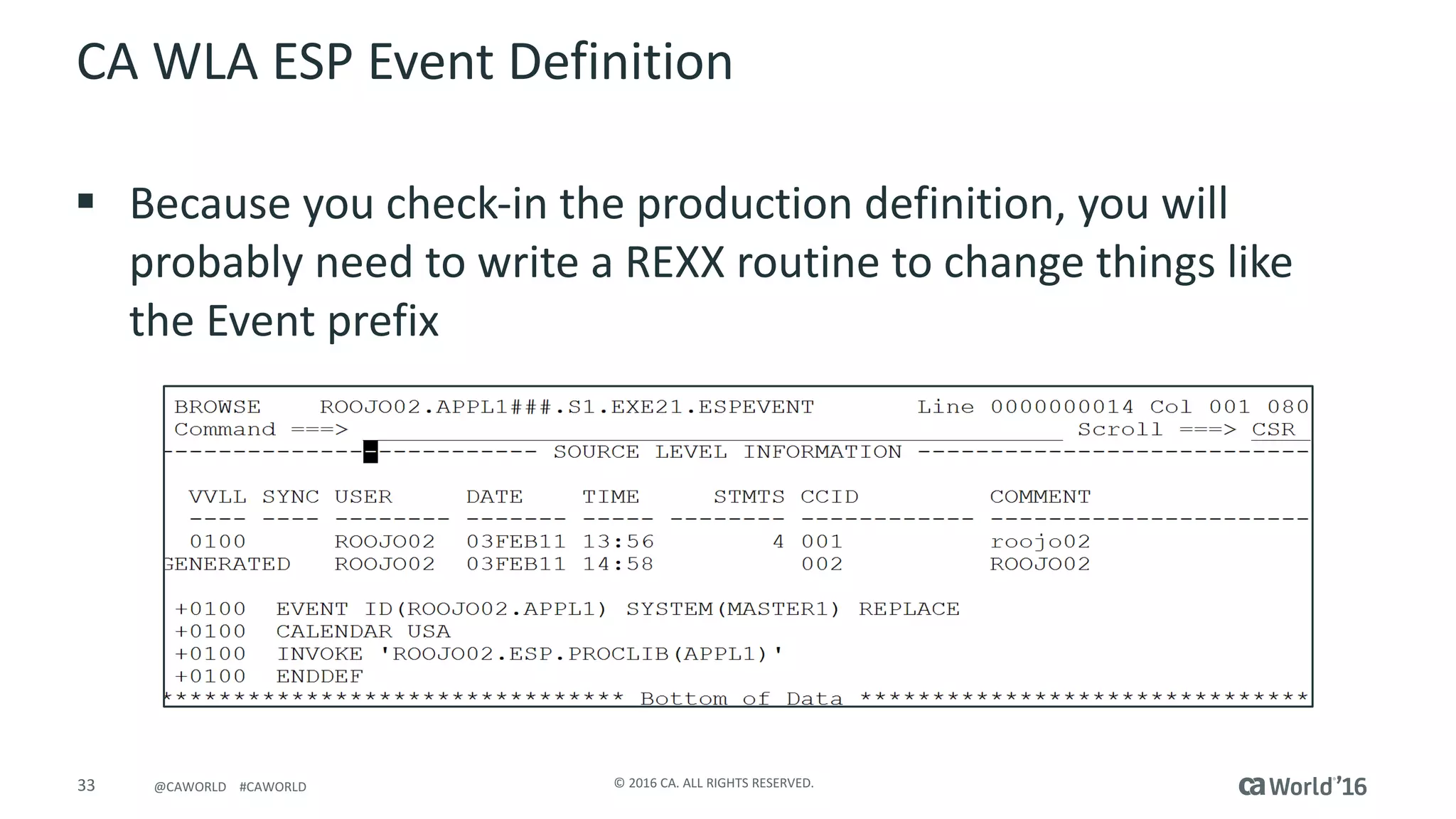Click the #CAWORLD hashtag
This screenshot has width=1456, height=819.
pyautogui.click(x=273, y=787)
